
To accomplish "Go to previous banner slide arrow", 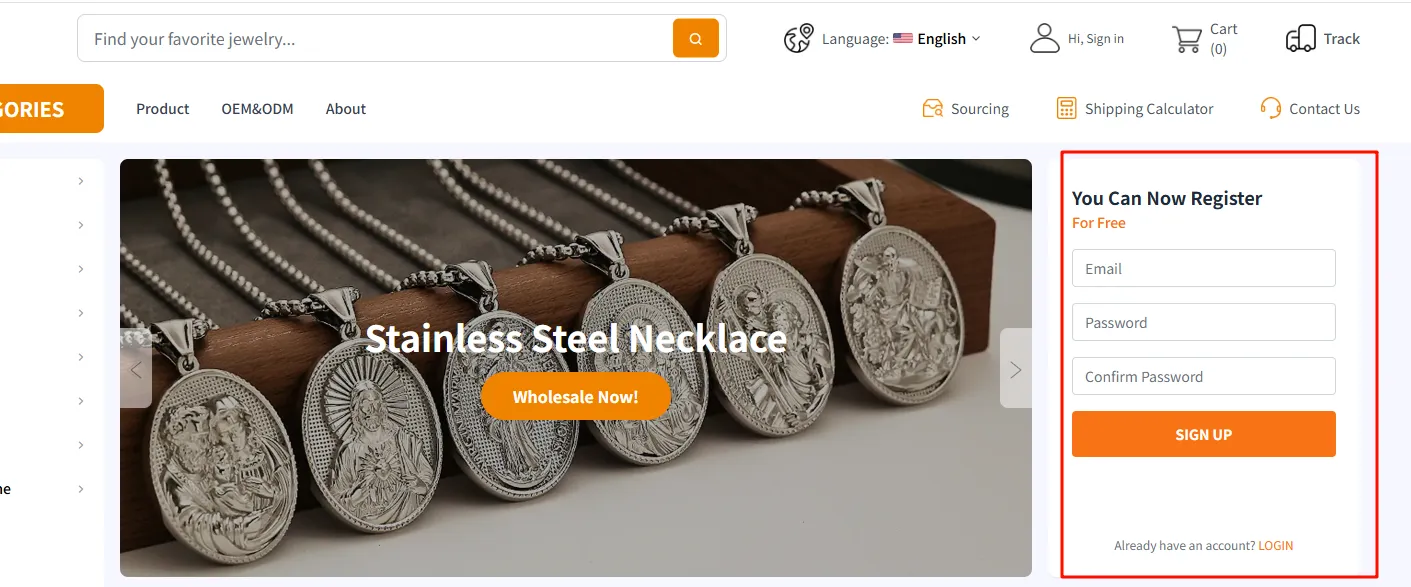I will (136, 369).
